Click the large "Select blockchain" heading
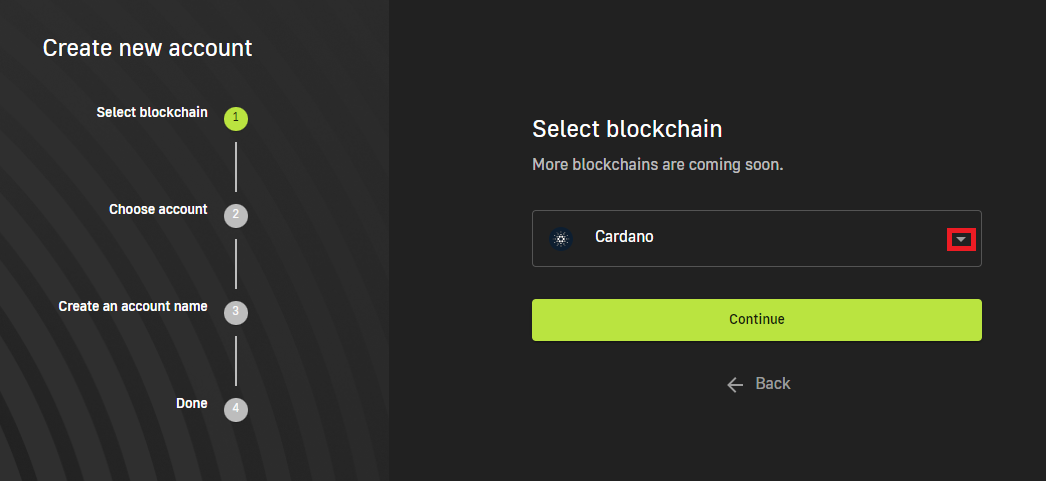The width and height of the screenshot is (1046, 481). 627,129
